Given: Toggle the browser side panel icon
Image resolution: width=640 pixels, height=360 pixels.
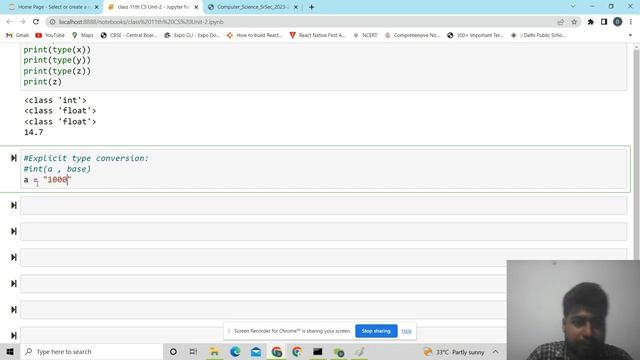Looking at the screenshot, I should pos(604,22).
